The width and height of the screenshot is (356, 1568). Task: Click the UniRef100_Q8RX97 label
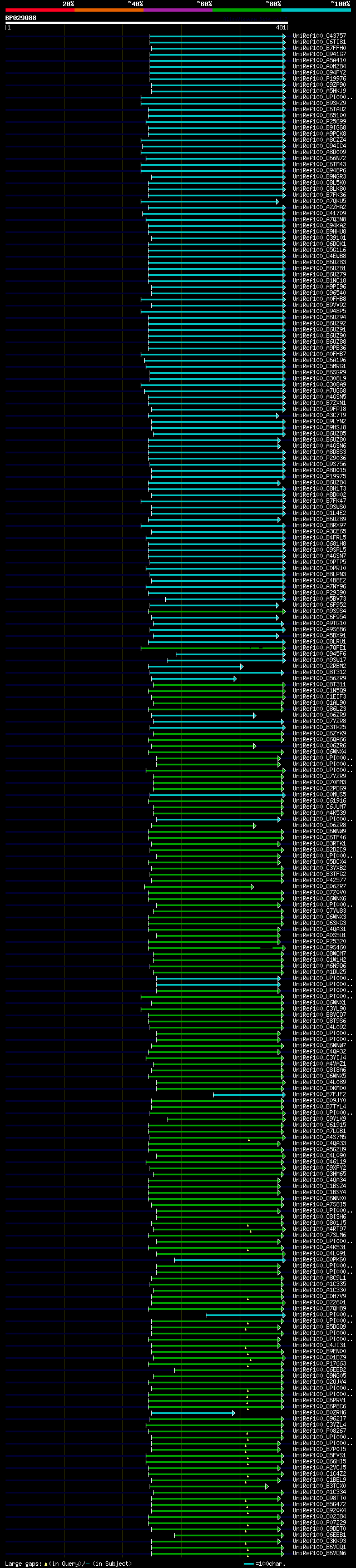click(x=319, y=525)
